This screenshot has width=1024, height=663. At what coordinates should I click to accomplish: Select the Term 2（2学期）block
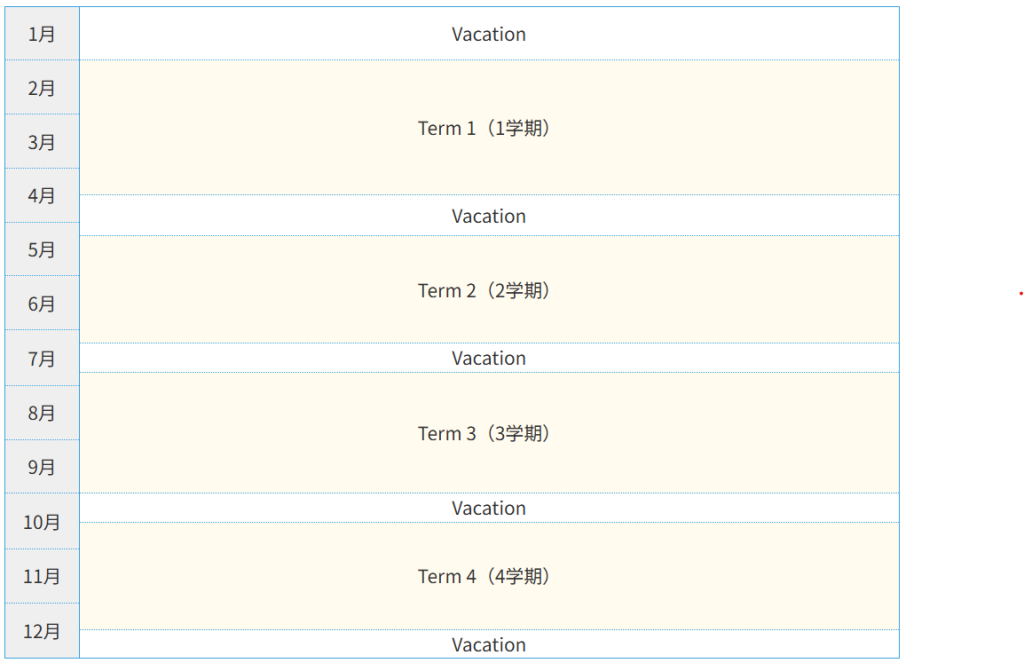488,290
